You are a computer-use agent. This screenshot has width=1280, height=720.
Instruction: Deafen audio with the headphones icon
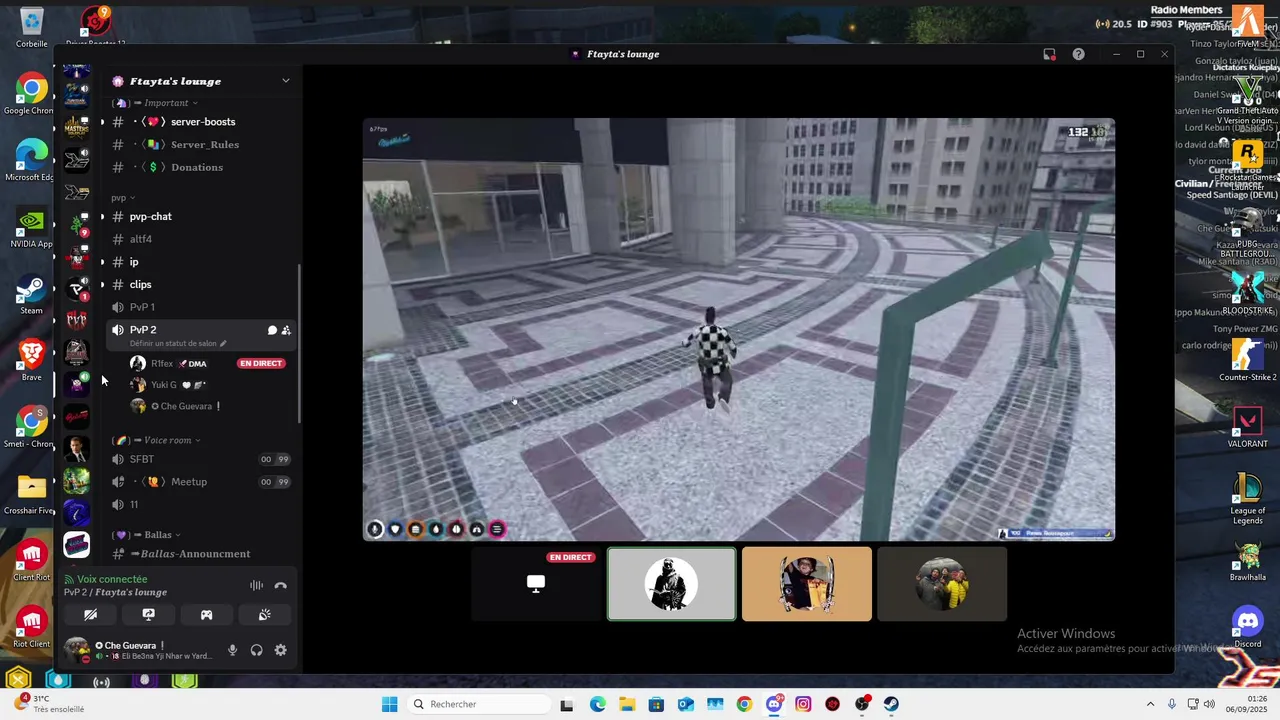coord(256,650)
